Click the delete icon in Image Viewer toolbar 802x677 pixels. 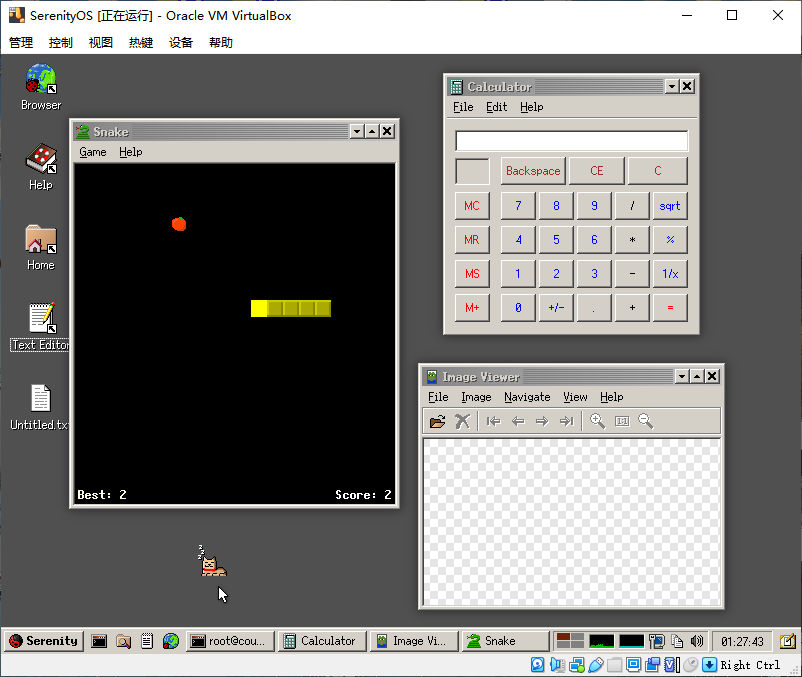pyautogui.click(x=462, y=421)
